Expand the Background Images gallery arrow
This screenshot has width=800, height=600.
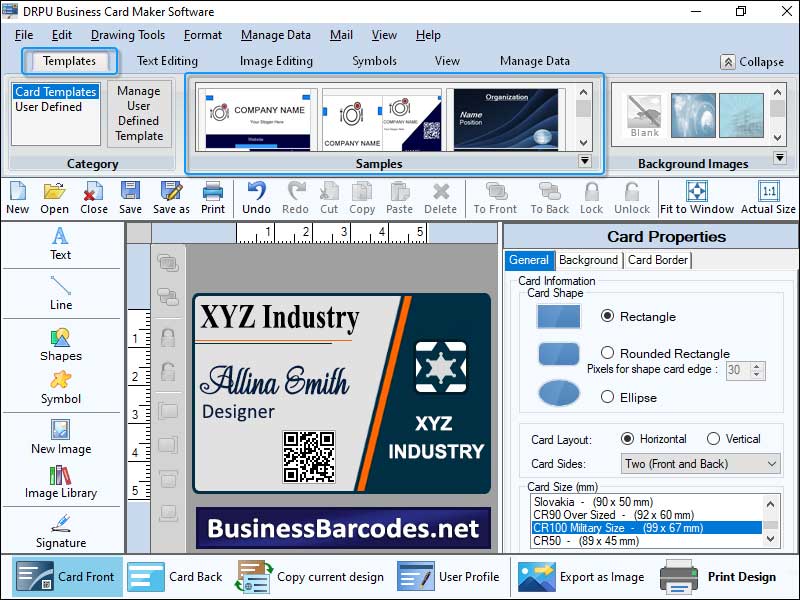click(780, 158)
